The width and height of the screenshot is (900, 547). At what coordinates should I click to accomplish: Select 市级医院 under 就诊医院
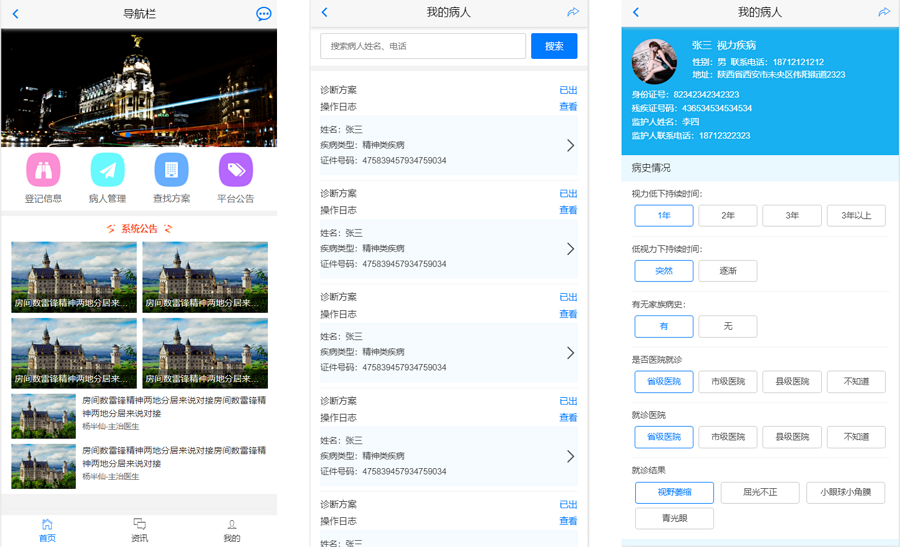728,437
